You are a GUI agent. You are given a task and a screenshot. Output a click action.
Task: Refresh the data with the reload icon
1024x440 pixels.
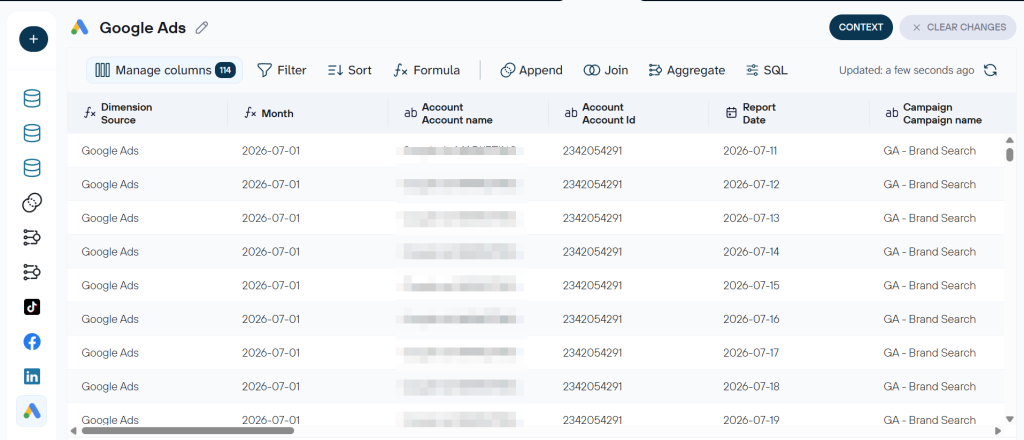pyautogui.click(x=990, y=71)
